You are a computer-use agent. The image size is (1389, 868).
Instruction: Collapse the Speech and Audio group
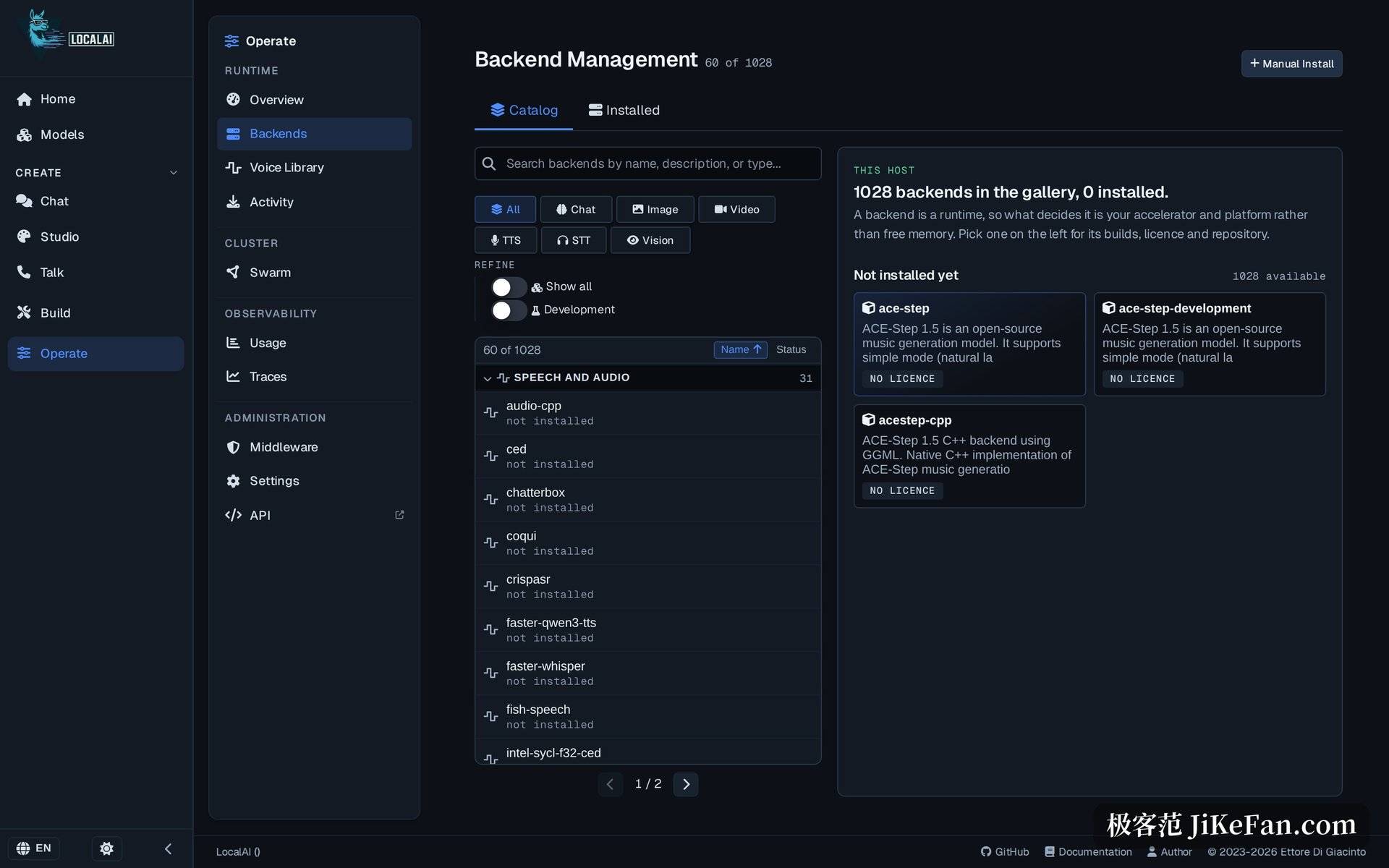click(x=488, y=378)
